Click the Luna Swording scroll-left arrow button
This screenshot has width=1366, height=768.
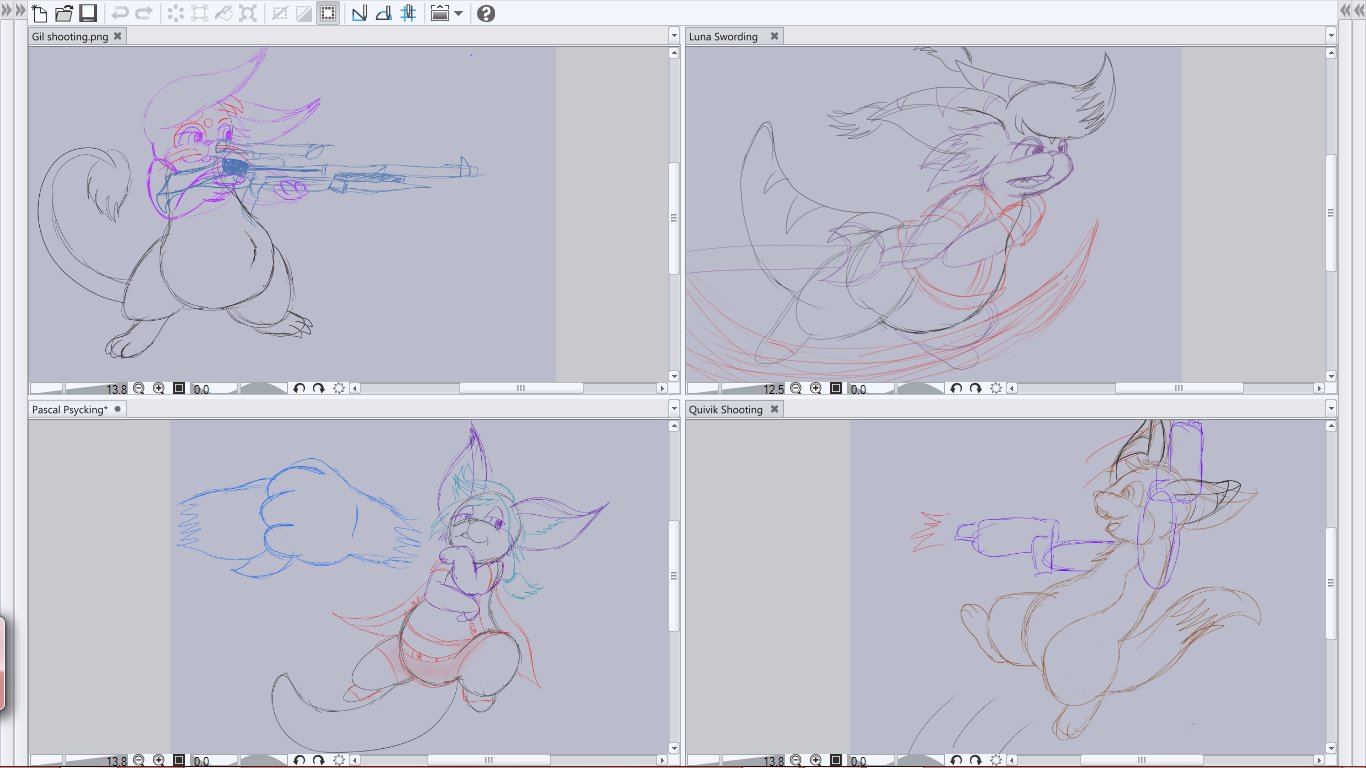point(1012,388)
